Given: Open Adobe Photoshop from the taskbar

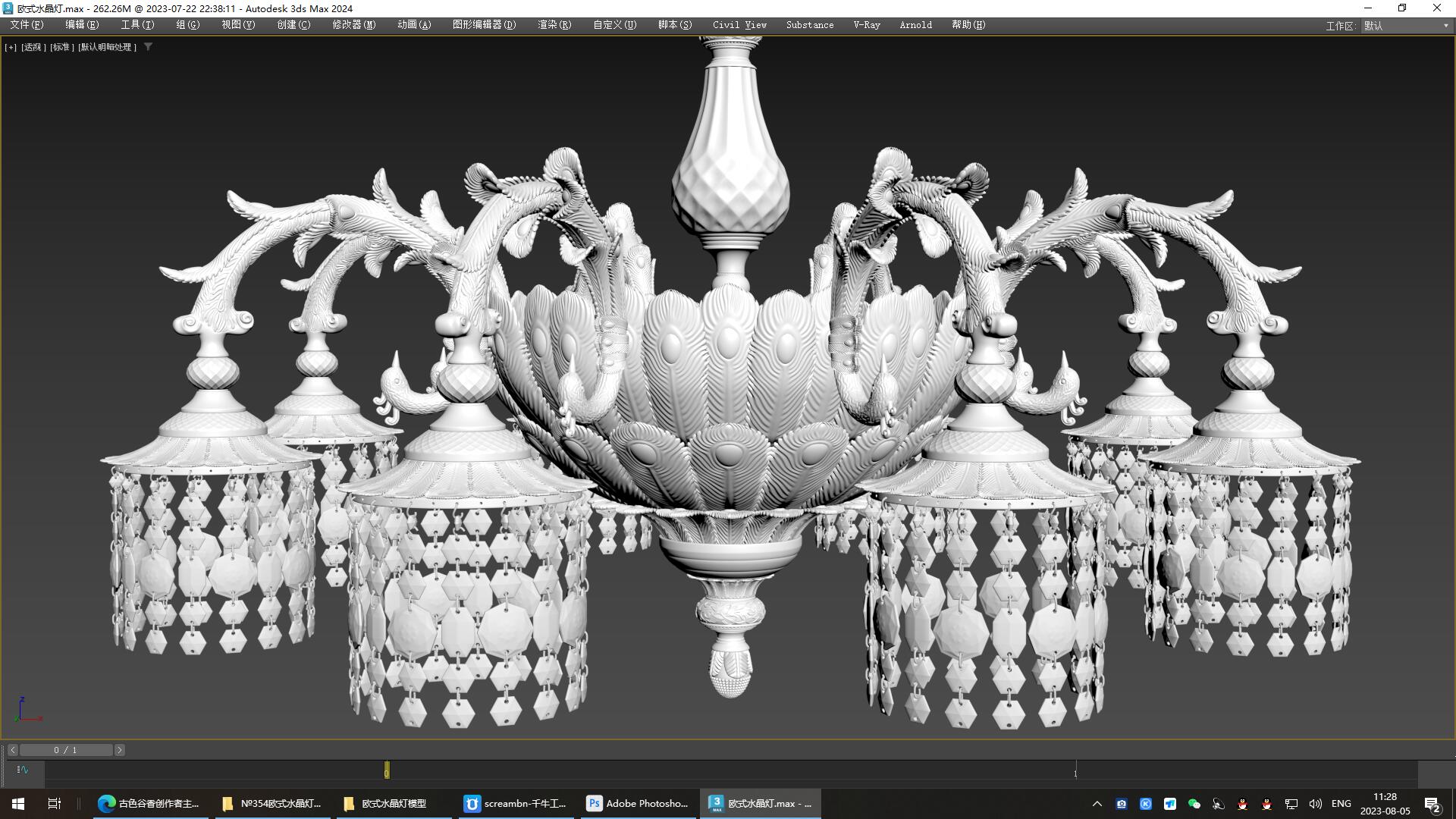Looking at the screenshot, I should (x=637, y=803).
